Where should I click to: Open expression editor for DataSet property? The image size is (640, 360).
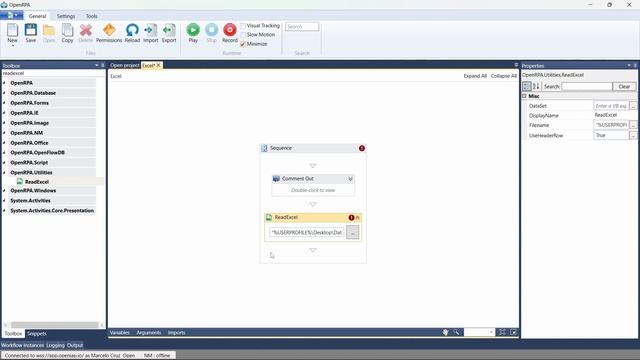tap(633, 106)
